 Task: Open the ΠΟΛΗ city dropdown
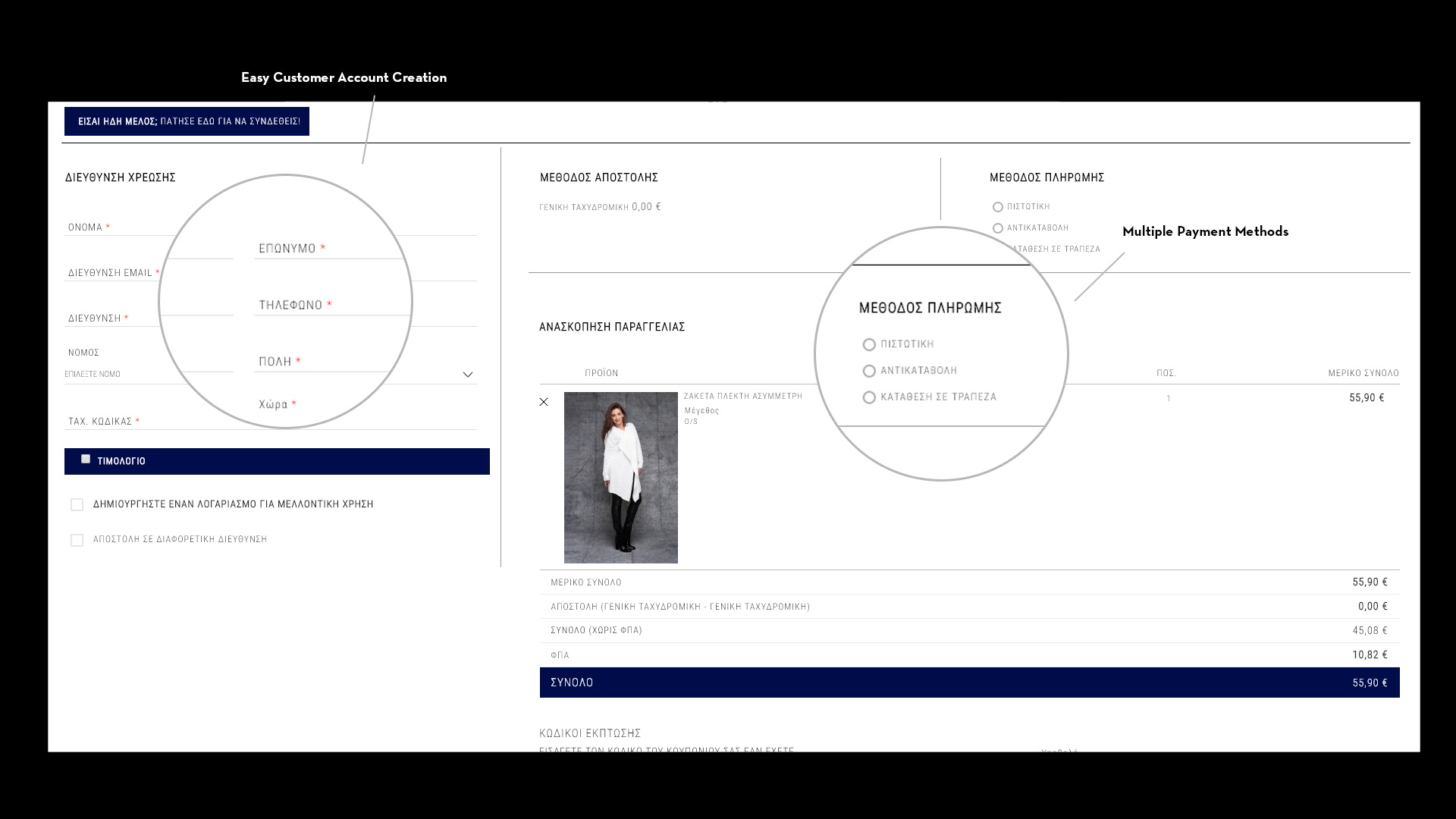pyautogui.click(x=468, y=374)
